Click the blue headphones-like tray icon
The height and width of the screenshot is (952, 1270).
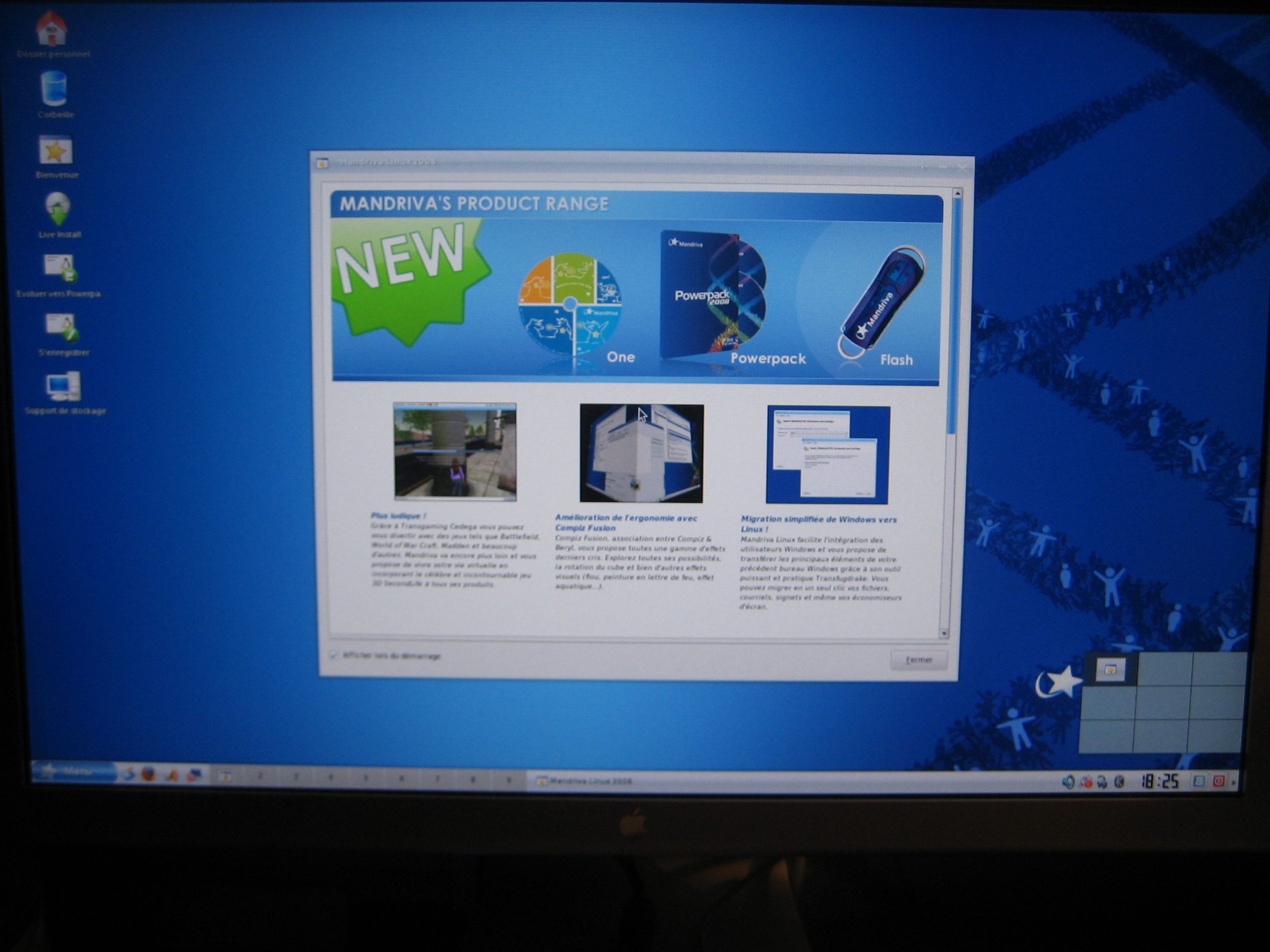tap(1102, 781)
